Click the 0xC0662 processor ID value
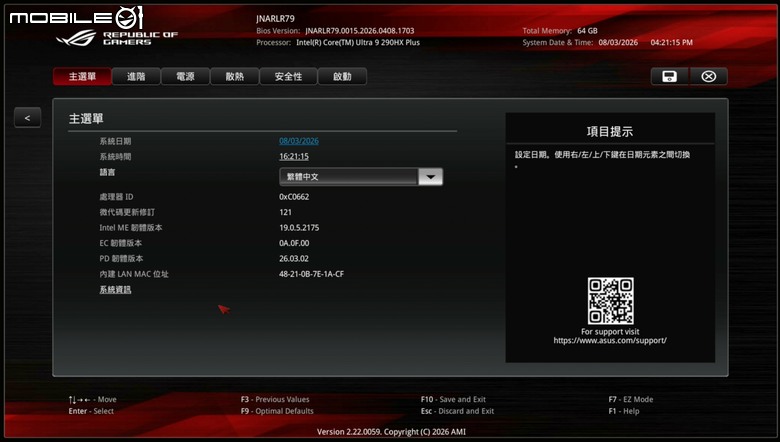The image size is (780, 442). click(294, 197)
